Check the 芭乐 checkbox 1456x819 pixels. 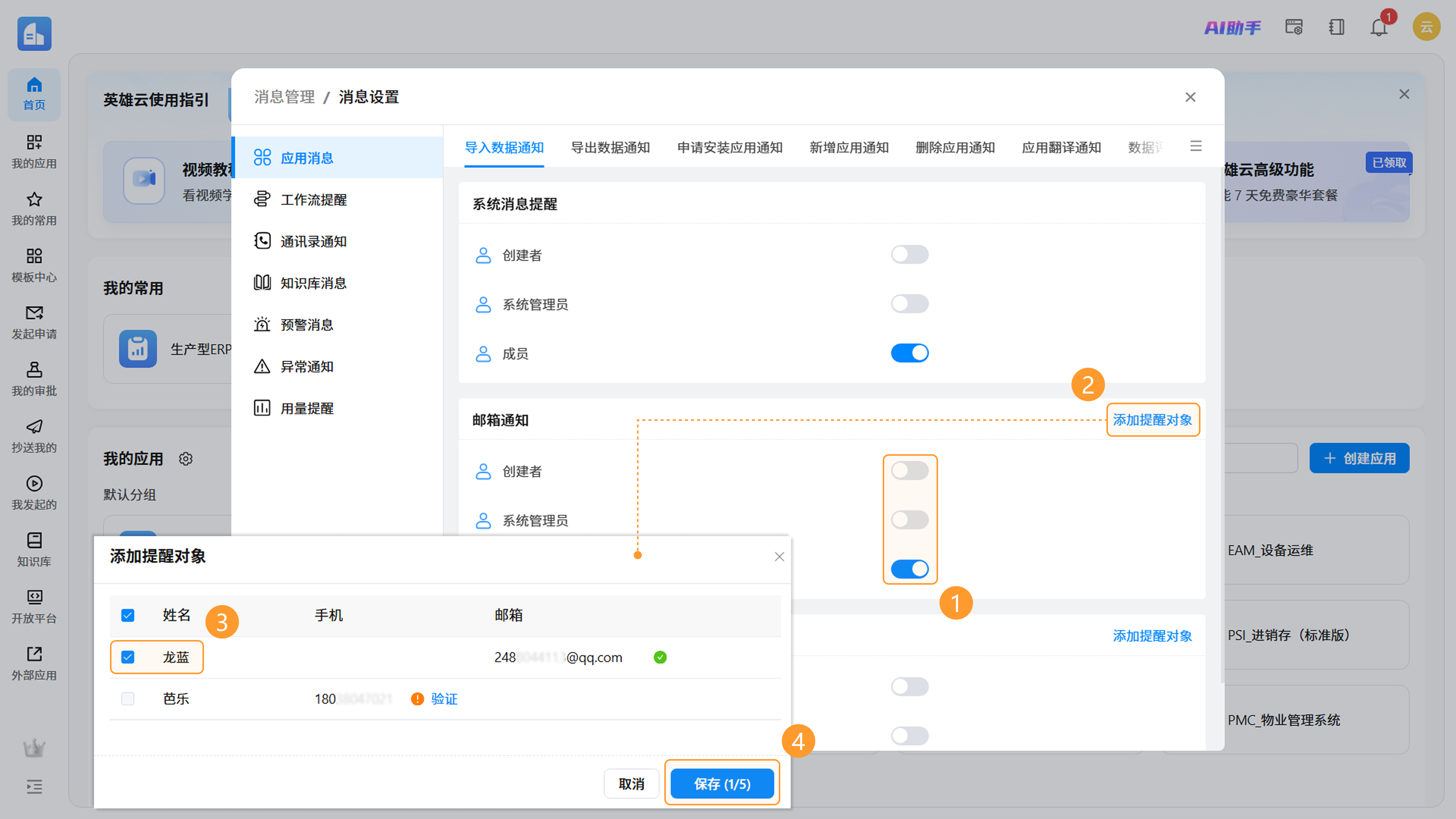[x=128, y=698]
